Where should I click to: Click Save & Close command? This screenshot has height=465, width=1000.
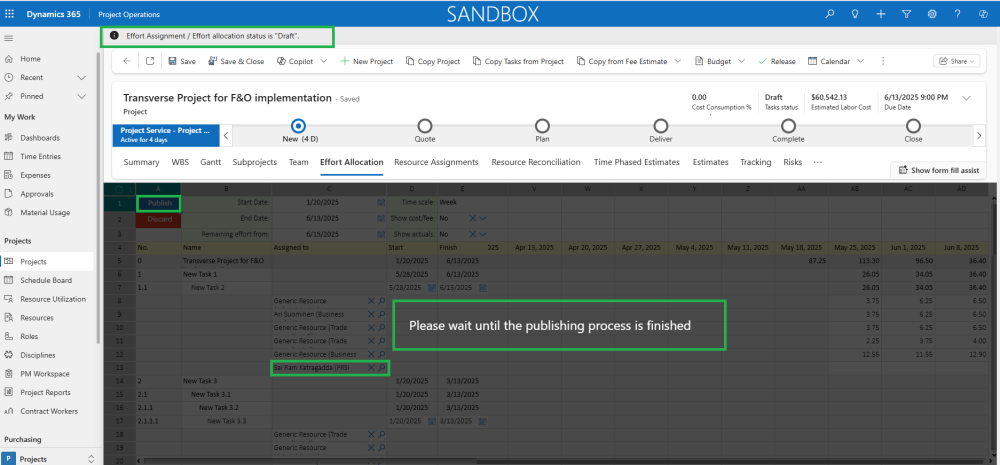pyautogui.click(x=236, y=61)
